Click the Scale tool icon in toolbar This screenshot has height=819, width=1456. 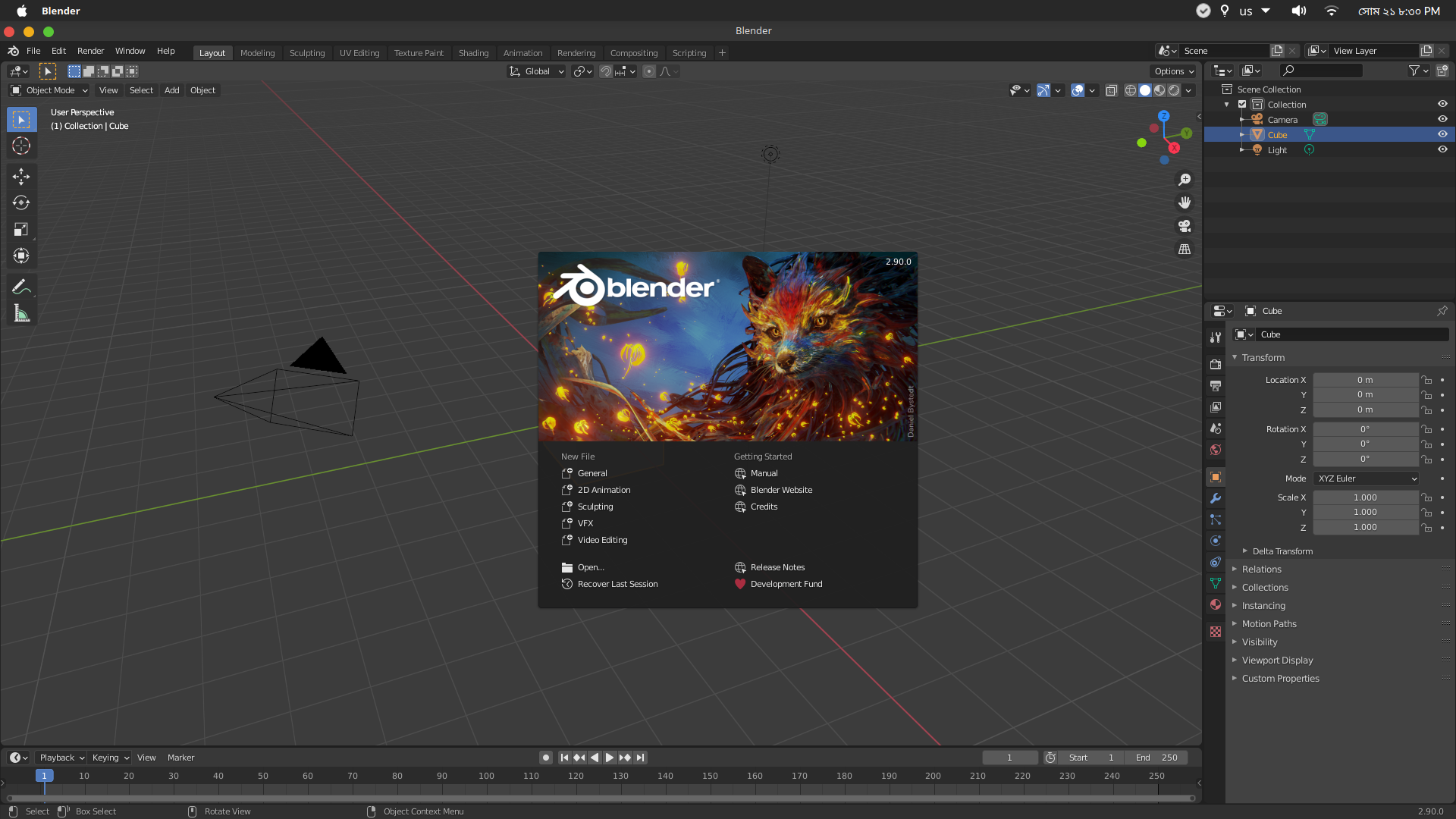(21, 229)
